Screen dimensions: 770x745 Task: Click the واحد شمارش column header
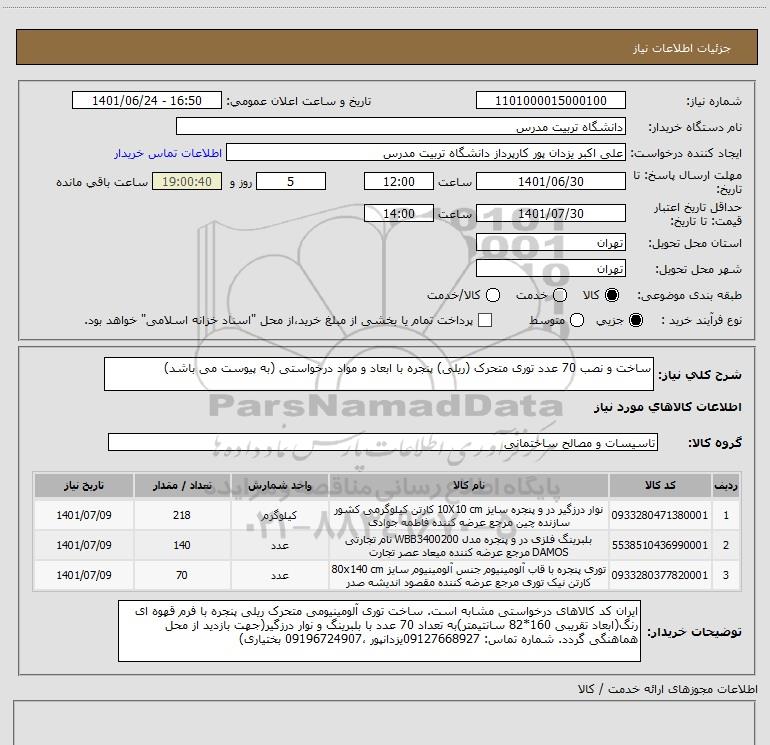[x=279, y=486]
